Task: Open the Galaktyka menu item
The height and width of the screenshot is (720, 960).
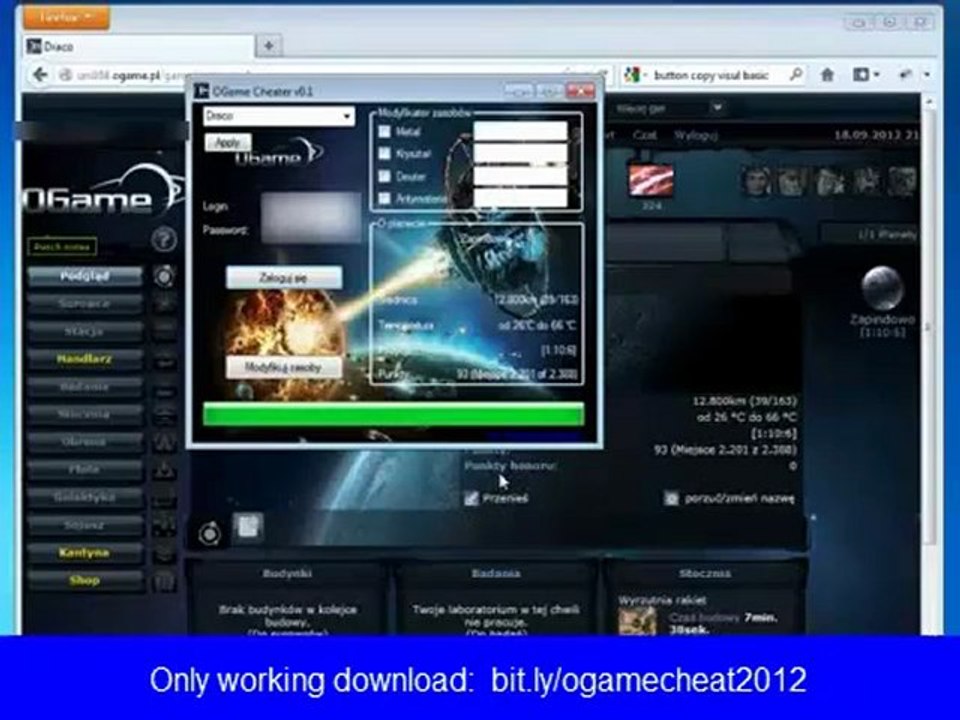Action: [x=84, y=498]
